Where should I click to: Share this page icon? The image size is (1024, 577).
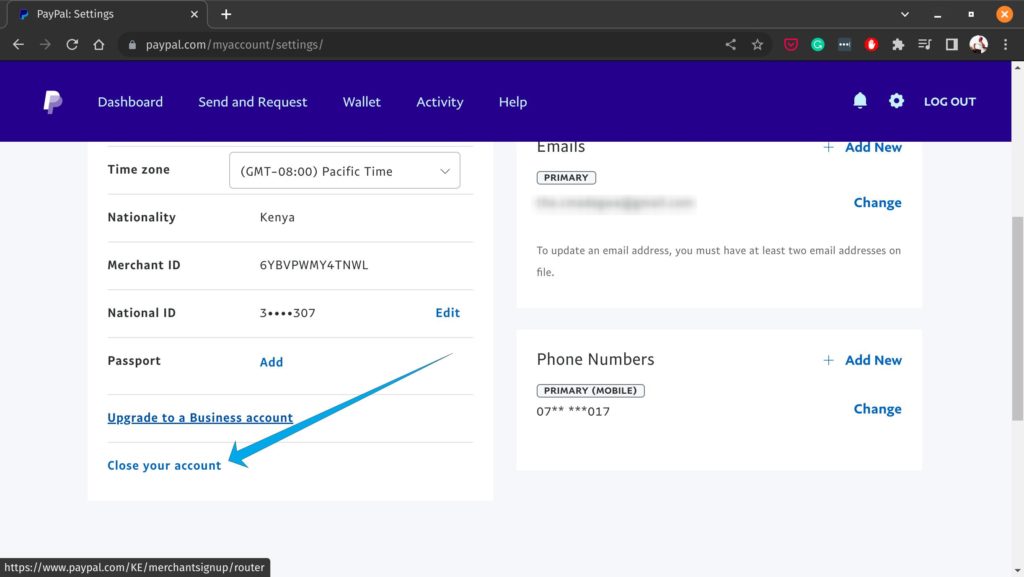click(x=730, y=44)
